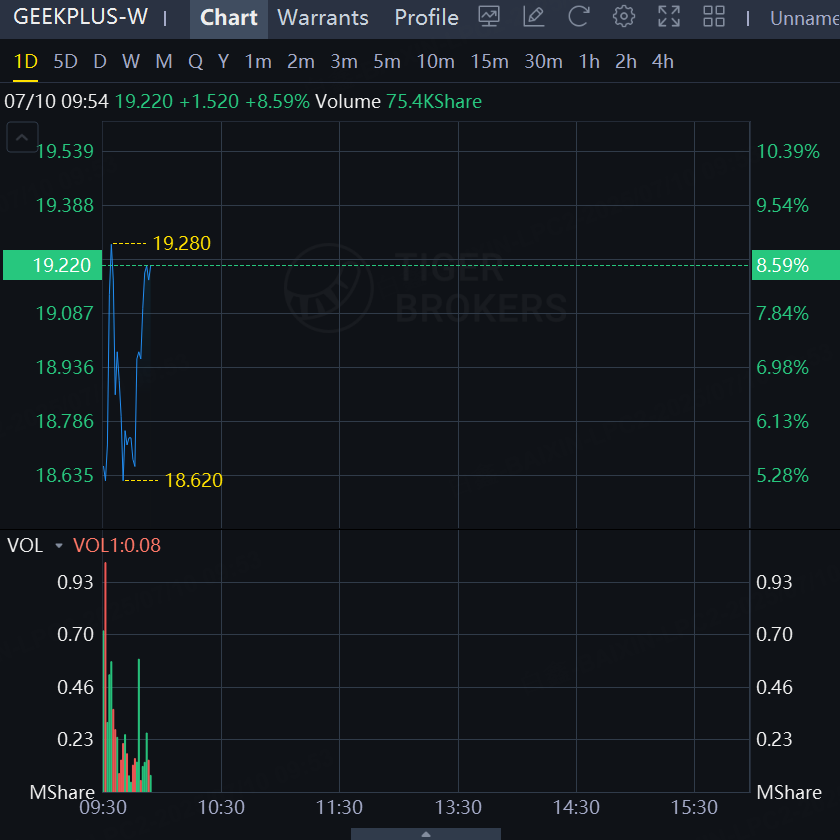Expand the bottom panel arrow handle
The width and height of the screenshot is (840, 840).
[x=426, y=834]
